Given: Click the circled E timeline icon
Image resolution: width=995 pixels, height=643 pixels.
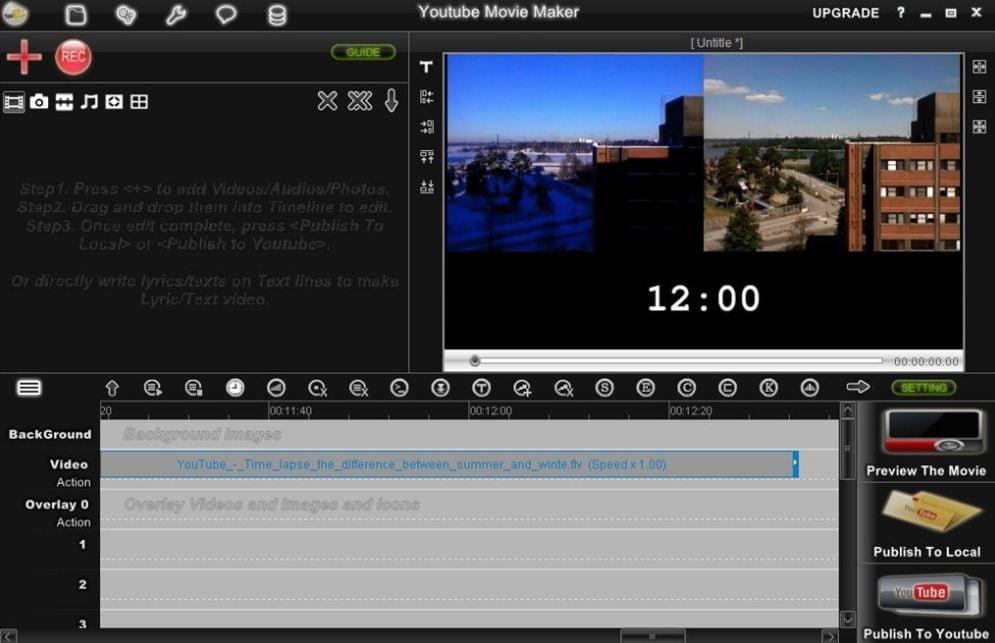Looking at the screenshot, I should tap(645, 388).
